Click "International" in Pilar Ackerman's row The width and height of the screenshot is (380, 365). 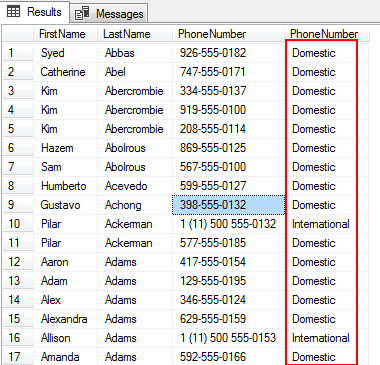(x=327, y=224)
